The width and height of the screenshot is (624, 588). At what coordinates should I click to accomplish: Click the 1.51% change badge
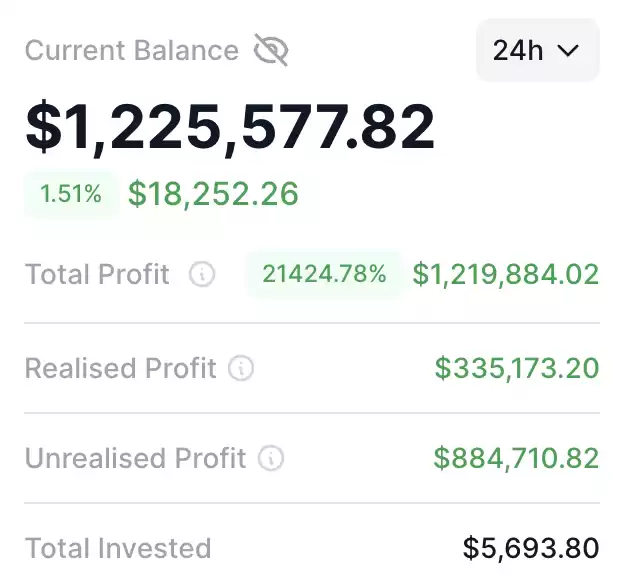(71, 194)
